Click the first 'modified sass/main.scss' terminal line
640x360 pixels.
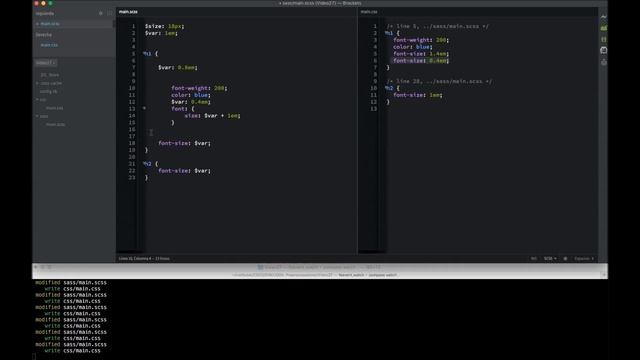tap(71, 282)
